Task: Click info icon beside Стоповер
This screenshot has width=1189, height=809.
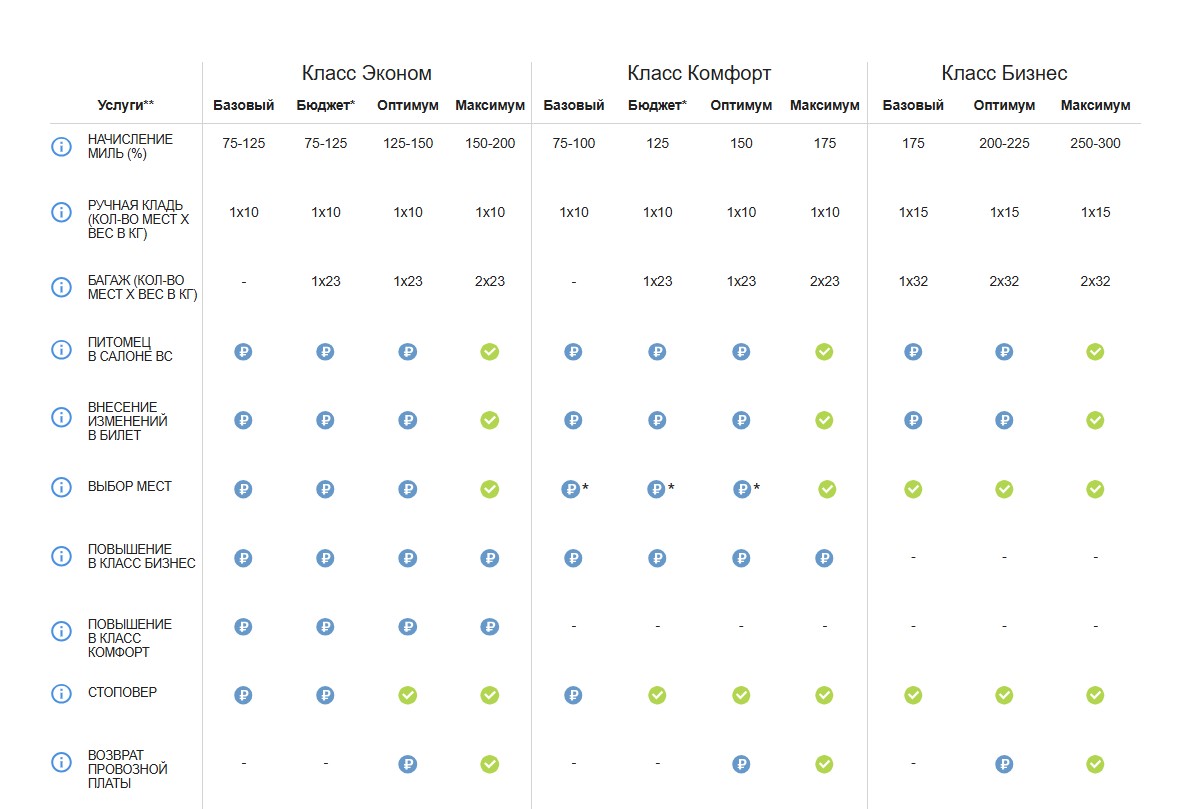Action: pyautogui.click(x=61, y=693)
